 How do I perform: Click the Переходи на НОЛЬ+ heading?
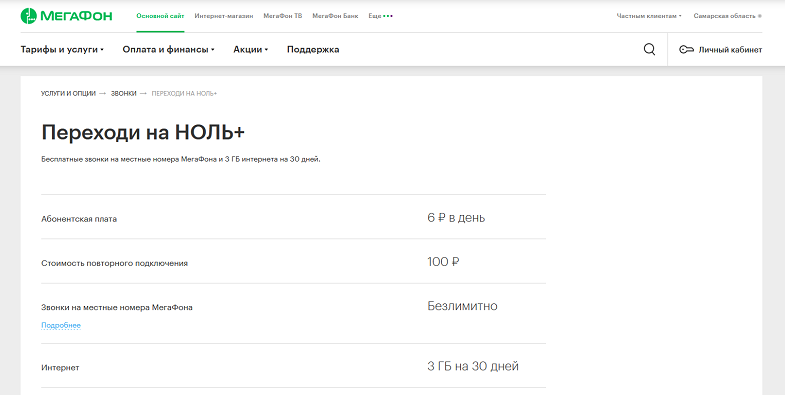pos(143,133)
